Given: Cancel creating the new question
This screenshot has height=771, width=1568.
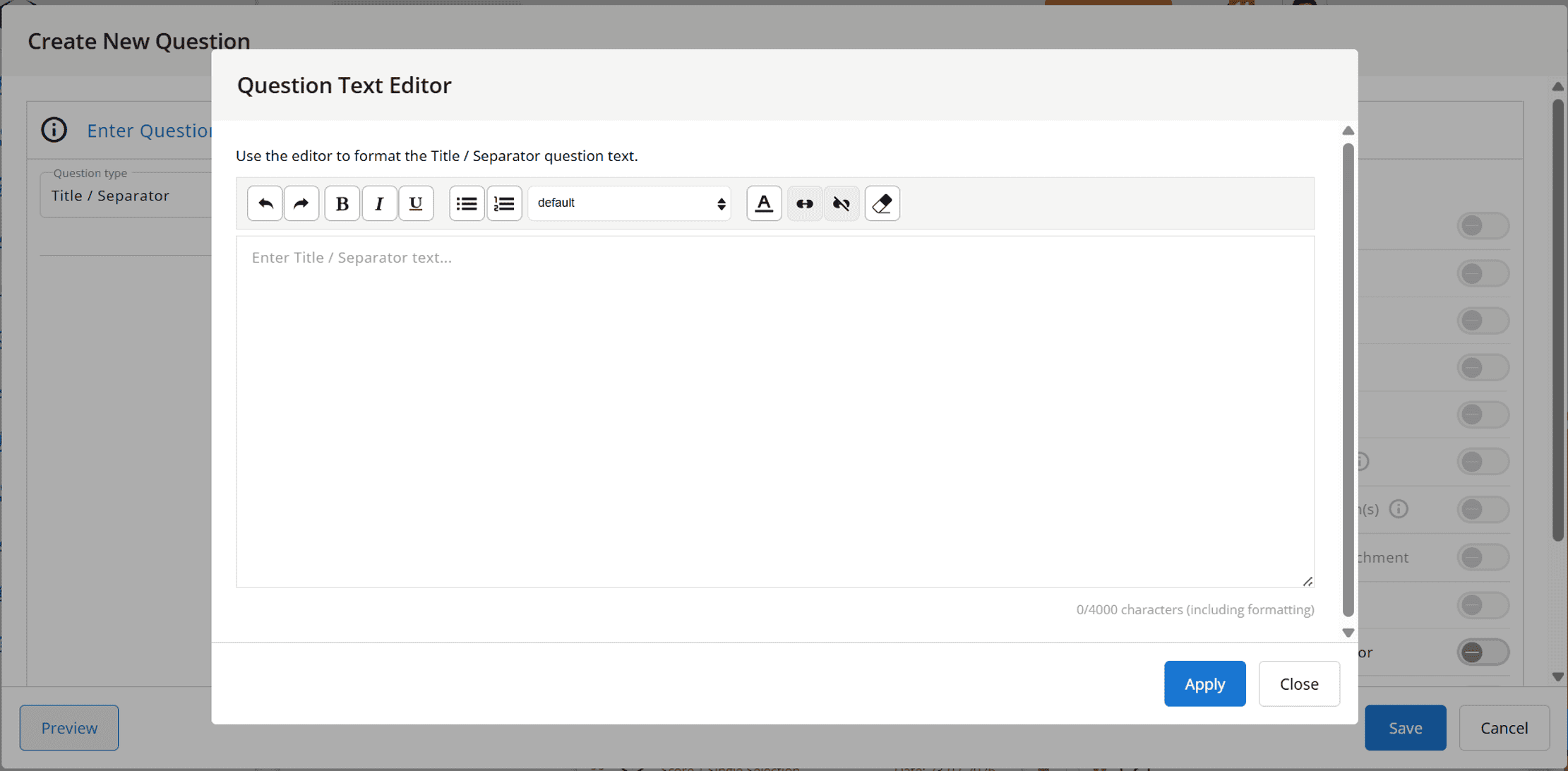Looking at the screenshot, I should 1504,727.
